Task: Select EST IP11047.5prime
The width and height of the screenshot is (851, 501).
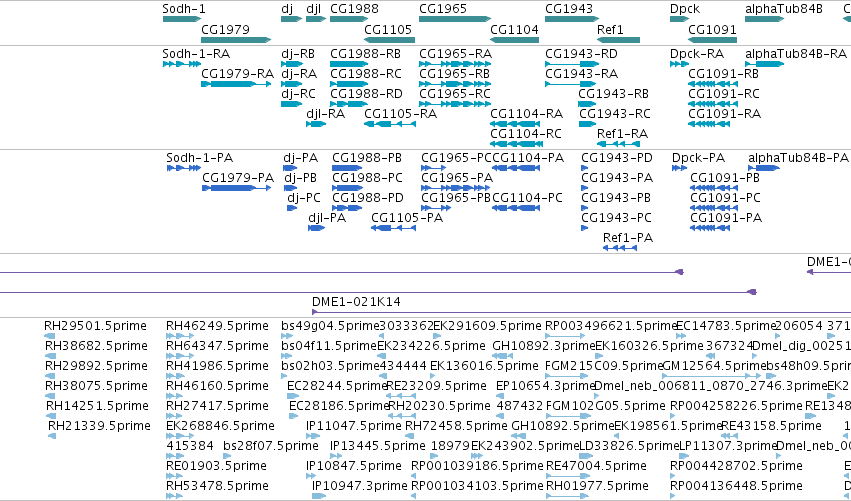Action: pyautogui.click(x=354, y=426)
